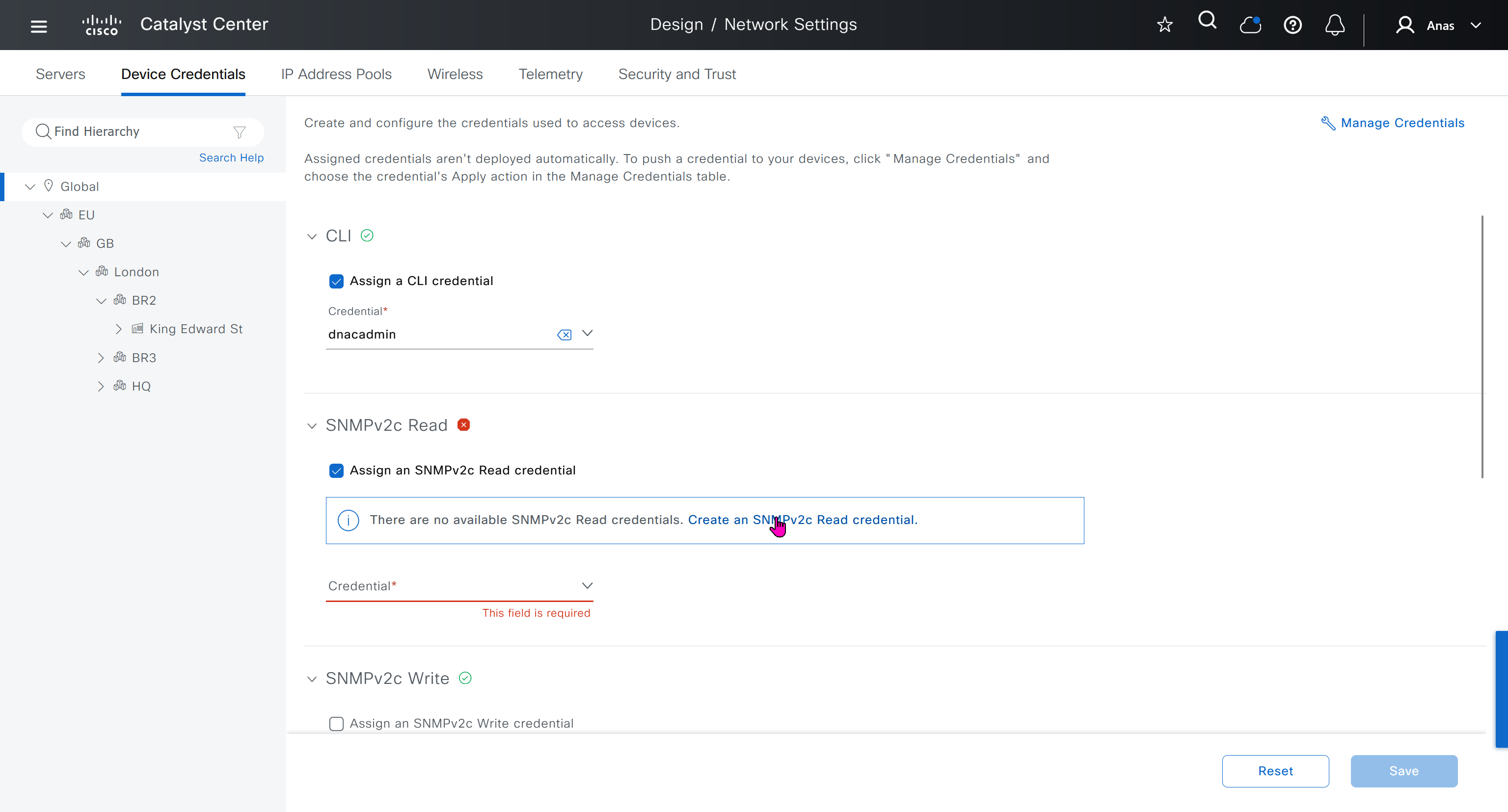Open the global search magnifier icon

1207,21
